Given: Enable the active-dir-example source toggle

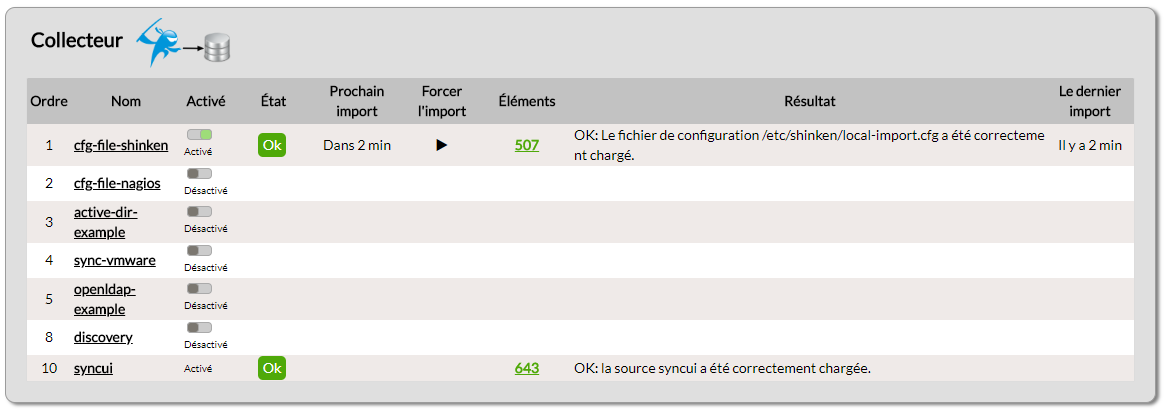Looking at the screenshot, I should click(x=199, y=212).
